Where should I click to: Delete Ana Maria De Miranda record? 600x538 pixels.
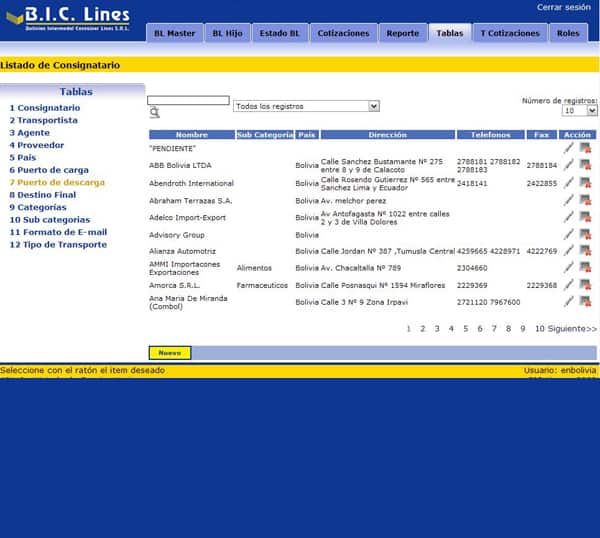585,302
